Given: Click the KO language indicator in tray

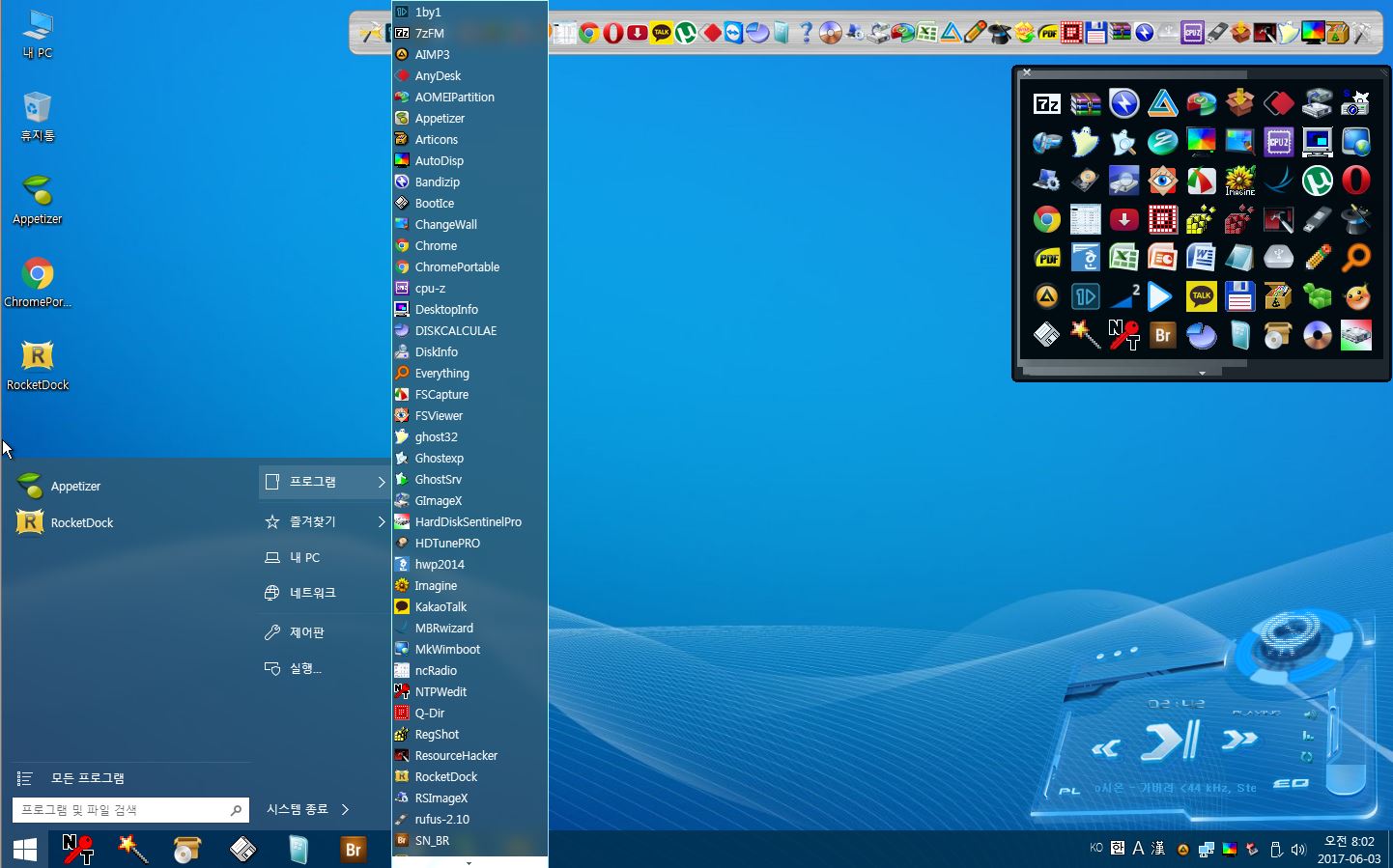Looking at the screenshot, I should [x=1096, y=848].
